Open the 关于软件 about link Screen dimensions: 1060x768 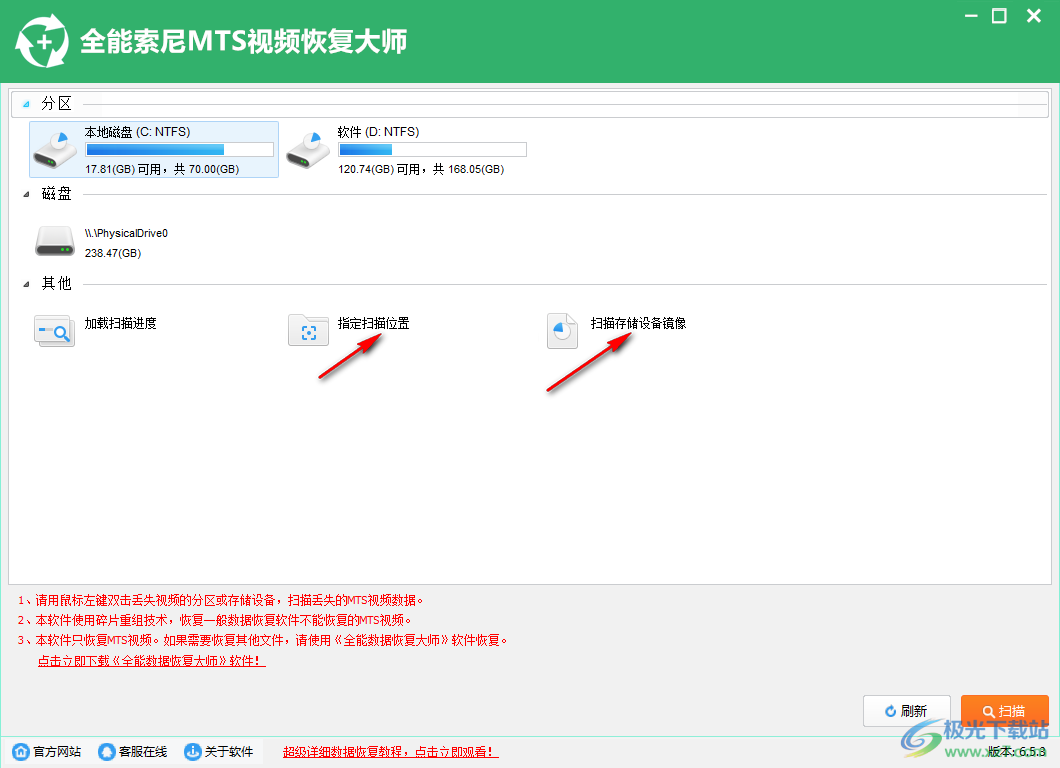[229, 751]
